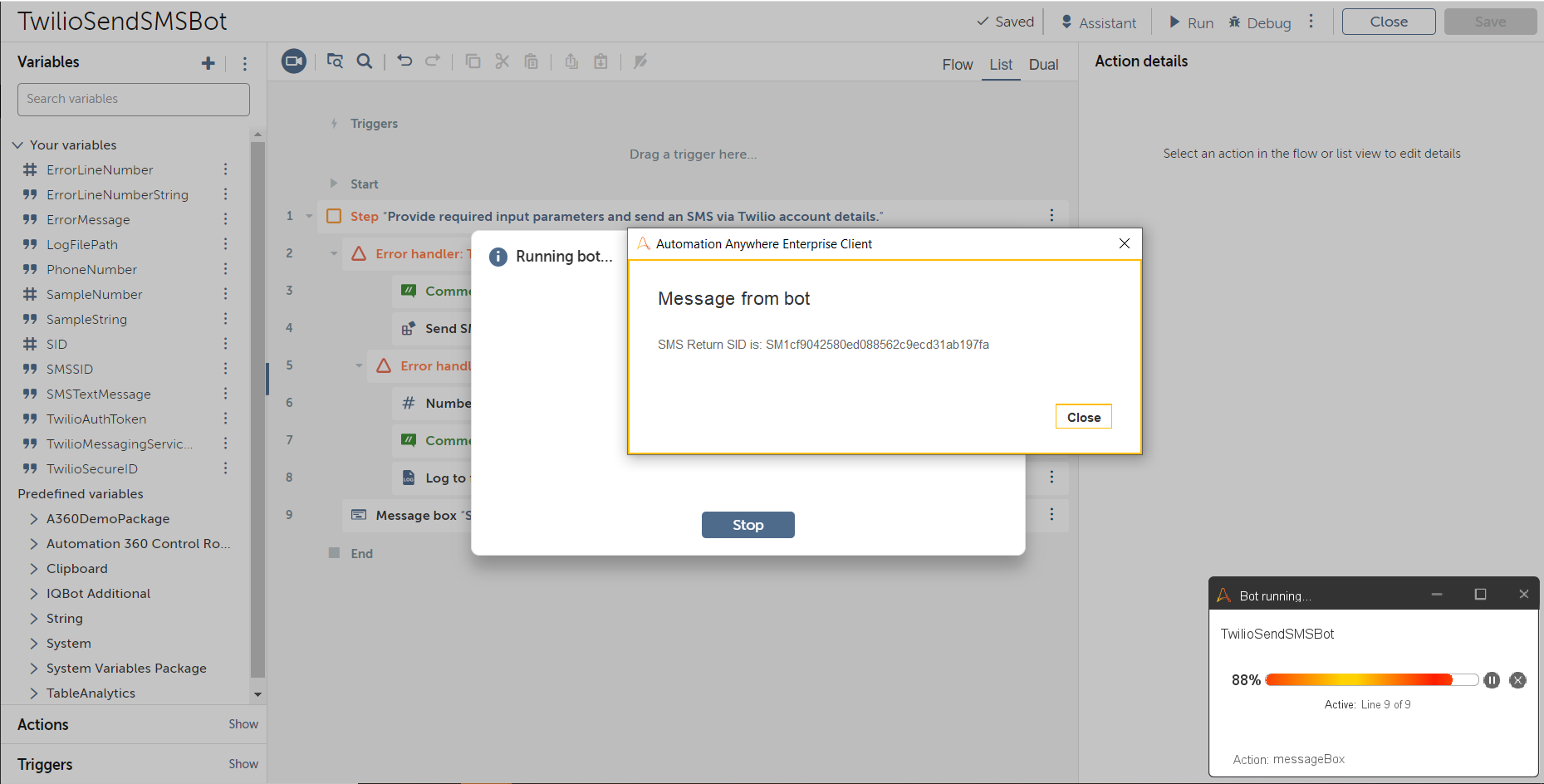Collapse the Error handler on line 5

359,365
